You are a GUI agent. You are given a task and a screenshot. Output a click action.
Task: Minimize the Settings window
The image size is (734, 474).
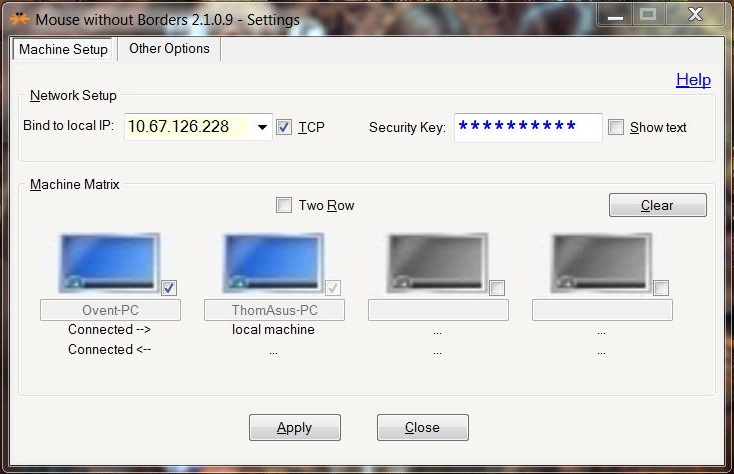pyautogui.click(x=615, y=15)
